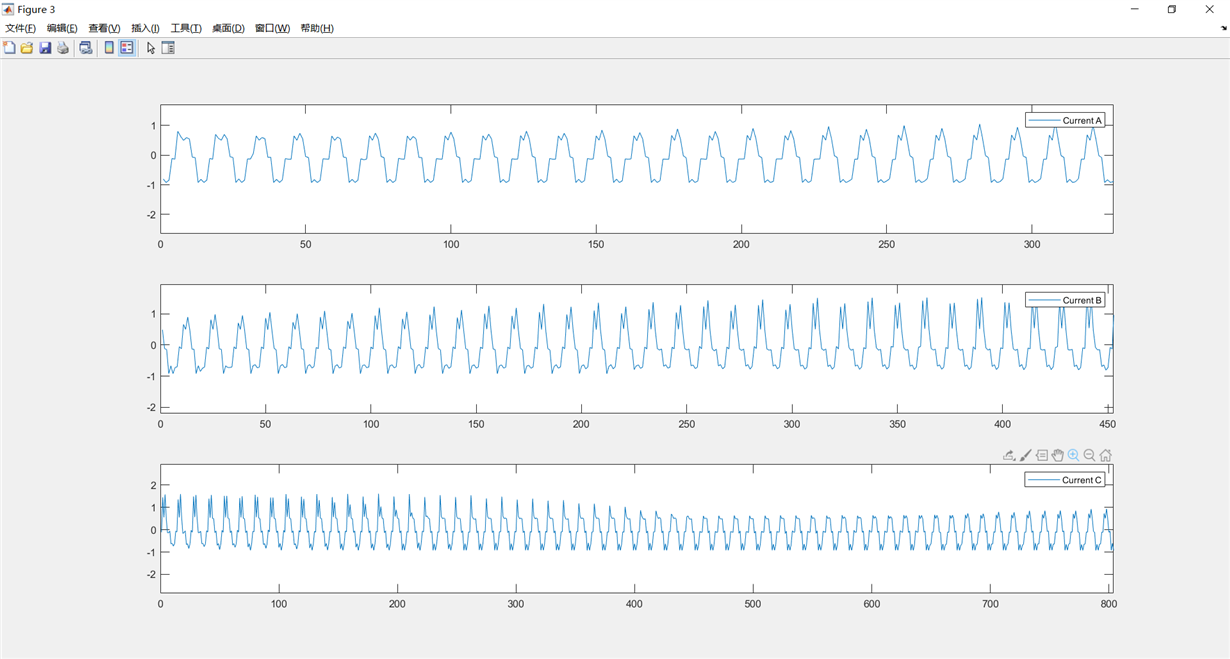The image size is (1230, 659).
Task: Click the Current C legend entry
Action: tap(1065, 480)
